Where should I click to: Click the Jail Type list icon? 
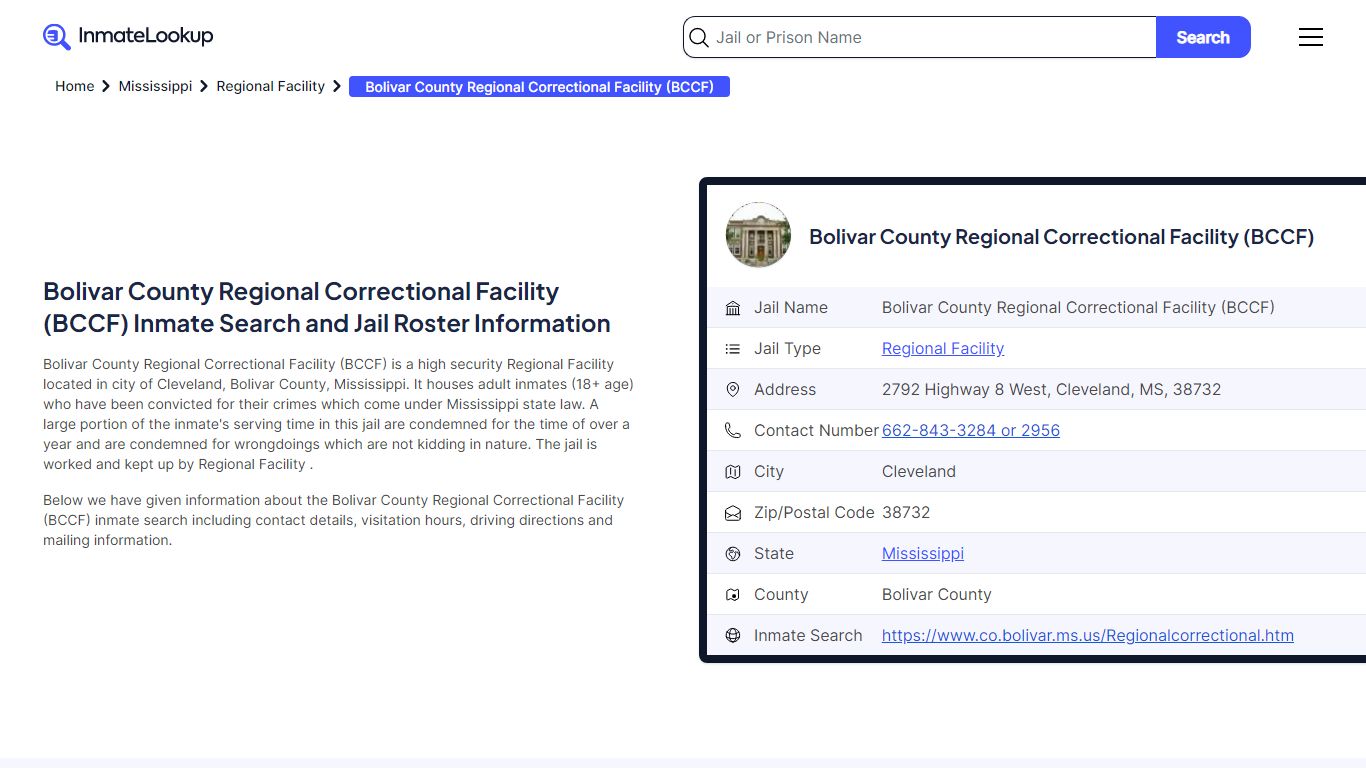pos(733,349)
